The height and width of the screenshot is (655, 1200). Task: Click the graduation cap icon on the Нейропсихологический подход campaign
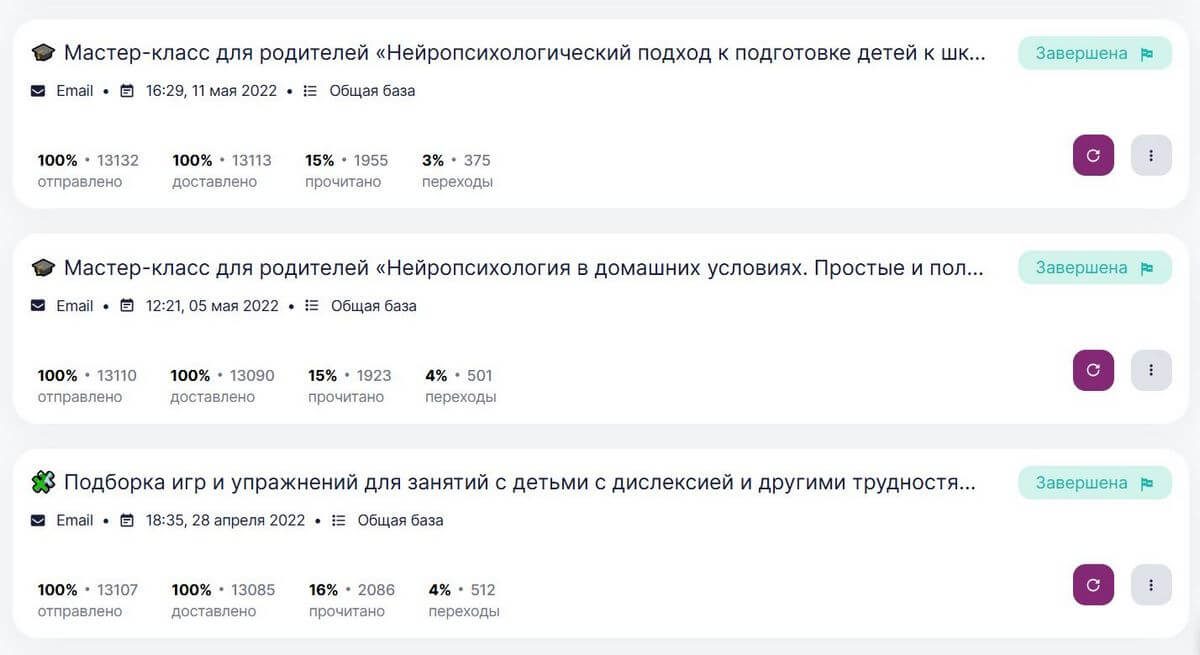pos(43,53)
